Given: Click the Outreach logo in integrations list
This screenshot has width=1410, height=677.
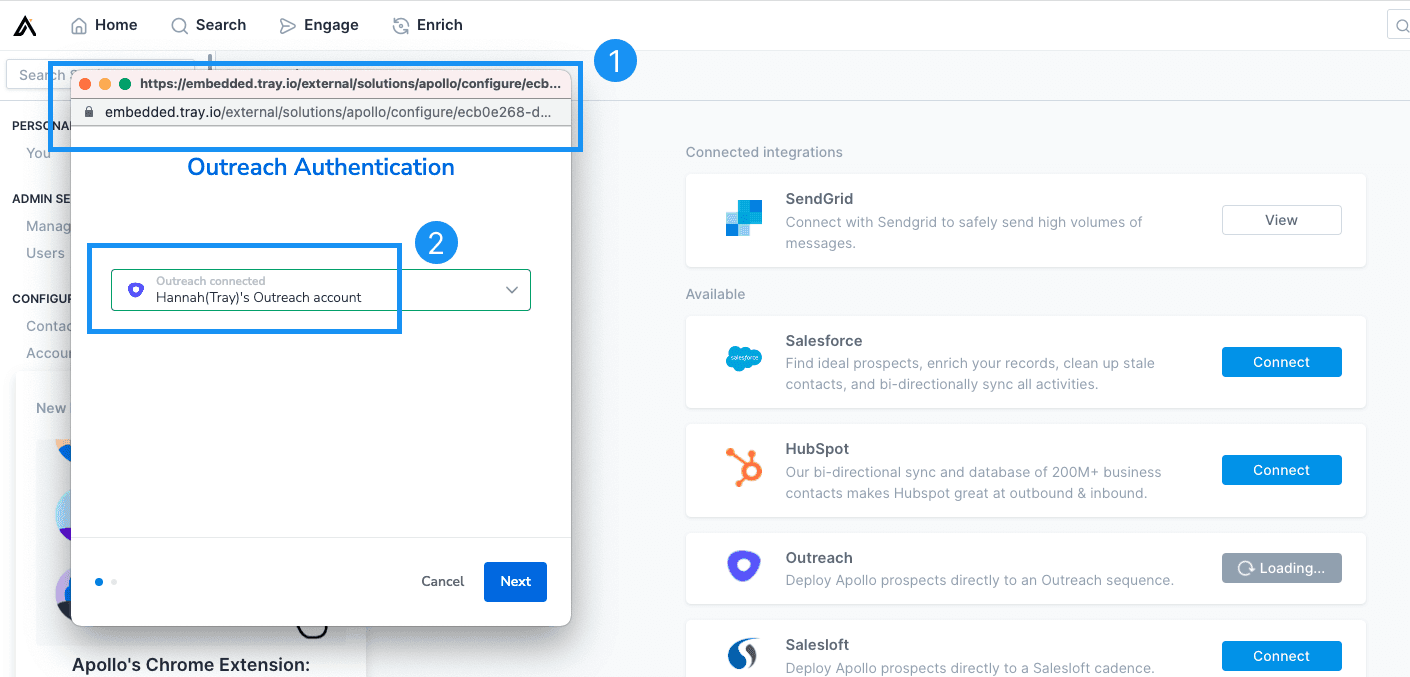Looking at the screenshot, I should [743, 567].
